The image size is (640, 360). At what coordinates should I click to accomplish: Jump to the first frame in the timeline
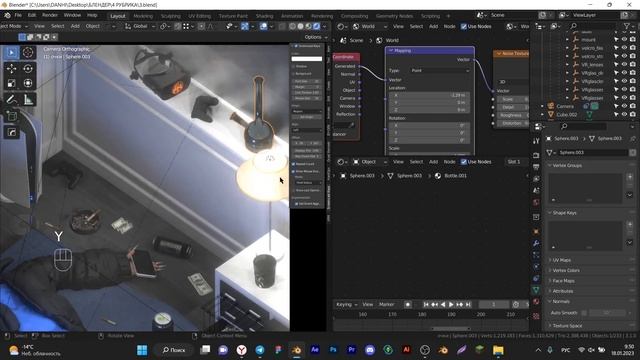click(x=426, y=304)
